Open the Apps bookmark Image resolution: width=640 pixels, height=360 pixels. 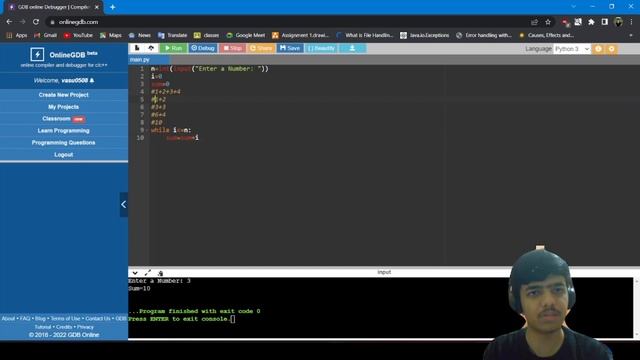point(17,36)
